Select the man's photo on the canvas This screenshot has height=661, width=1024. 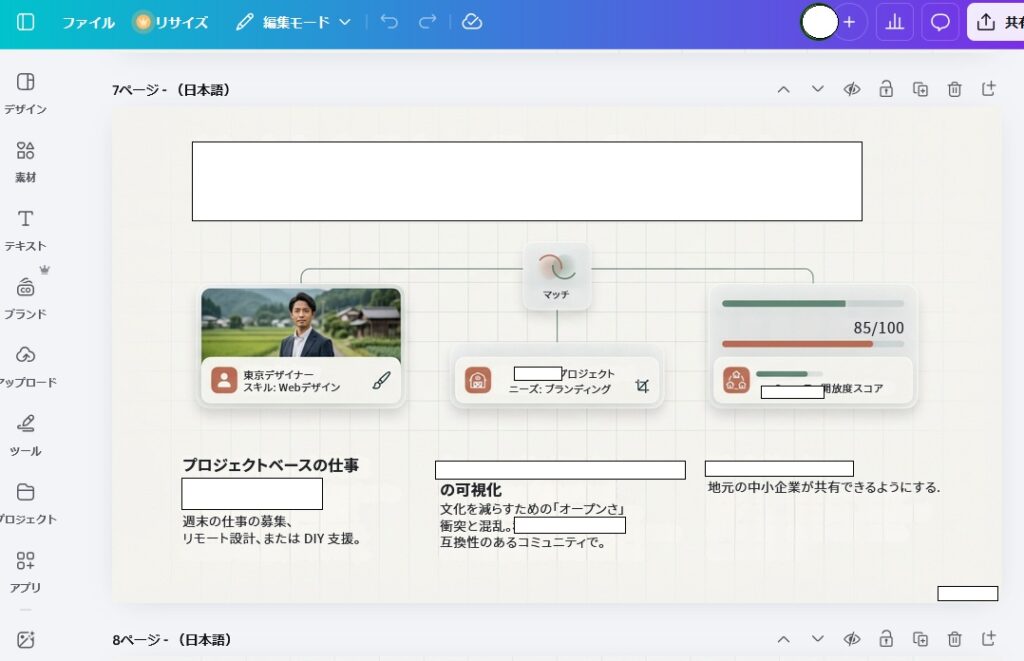pyautogui.click(x=301, y=322)
